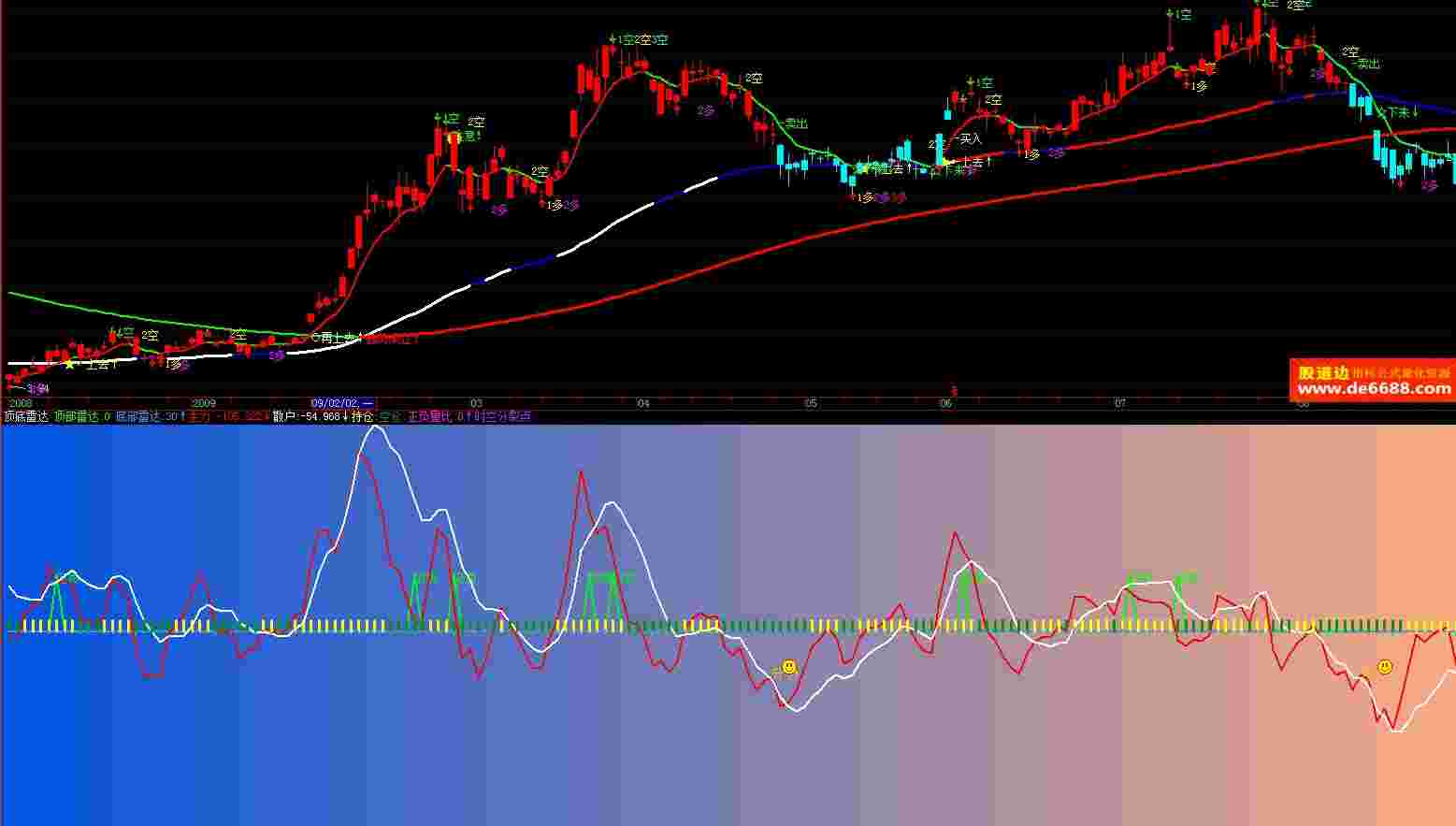
Task: Select the 散户 value in indicator header
Action: [x=306, y=416]
